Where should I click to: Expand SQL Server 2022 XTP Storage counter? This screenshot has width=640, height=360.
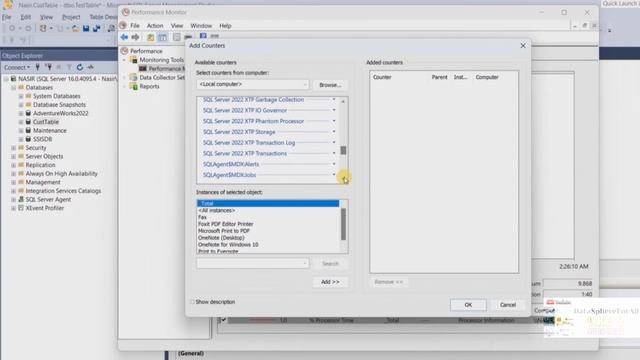tap(333, 132)
